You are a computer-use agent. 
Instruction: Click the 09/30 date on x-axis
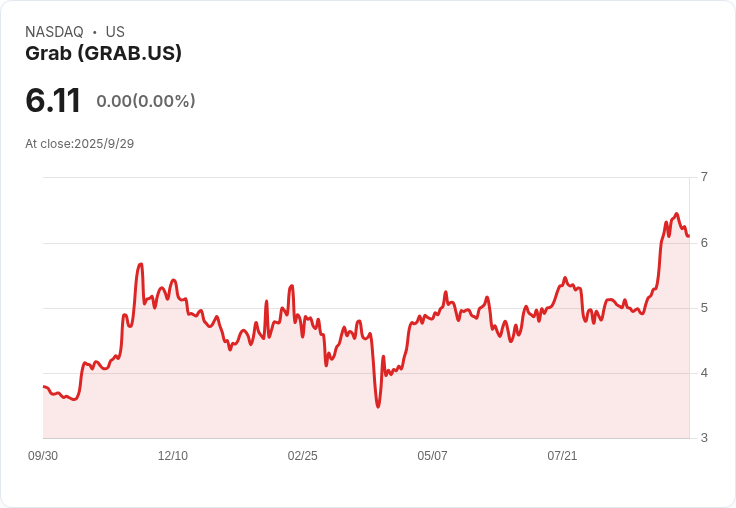(43, 456)
